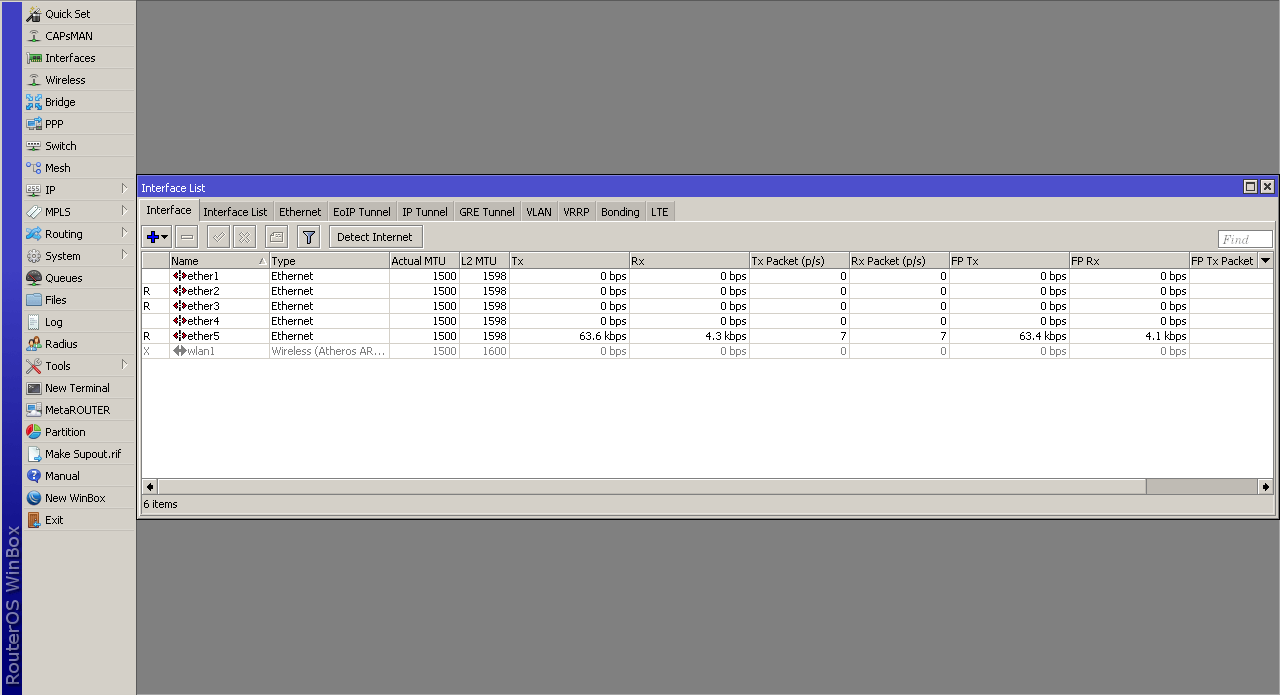Switch to the VLAN tab
Image resolution: width=1280 pixels, height=695 pixels.
click(x=539, y=212)
